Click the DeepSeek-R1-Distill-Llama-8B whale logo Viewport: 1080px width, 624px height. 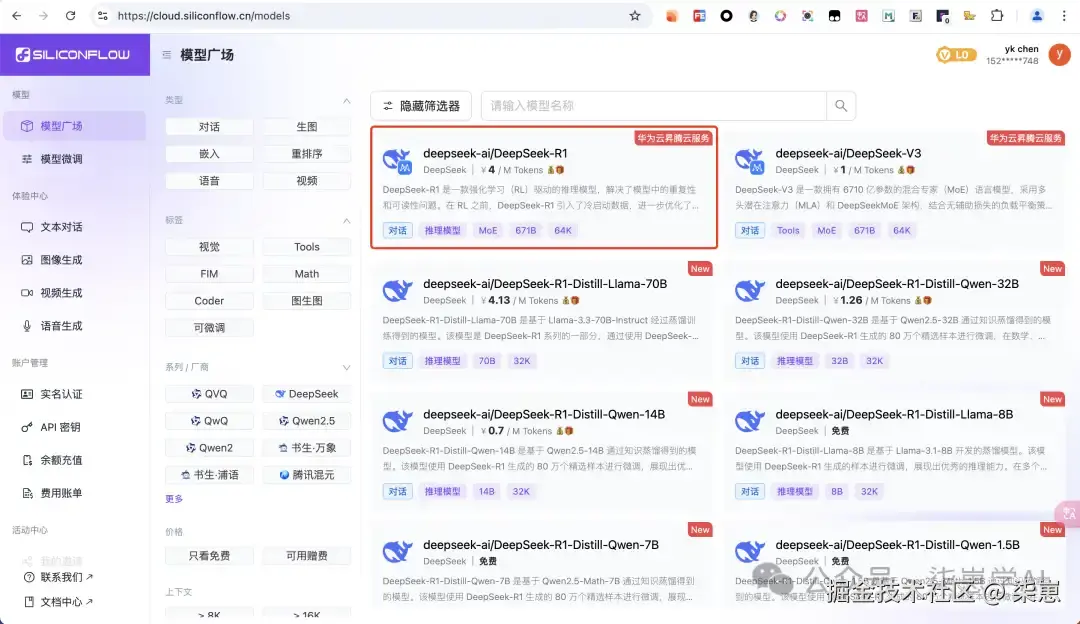point(749,421)
